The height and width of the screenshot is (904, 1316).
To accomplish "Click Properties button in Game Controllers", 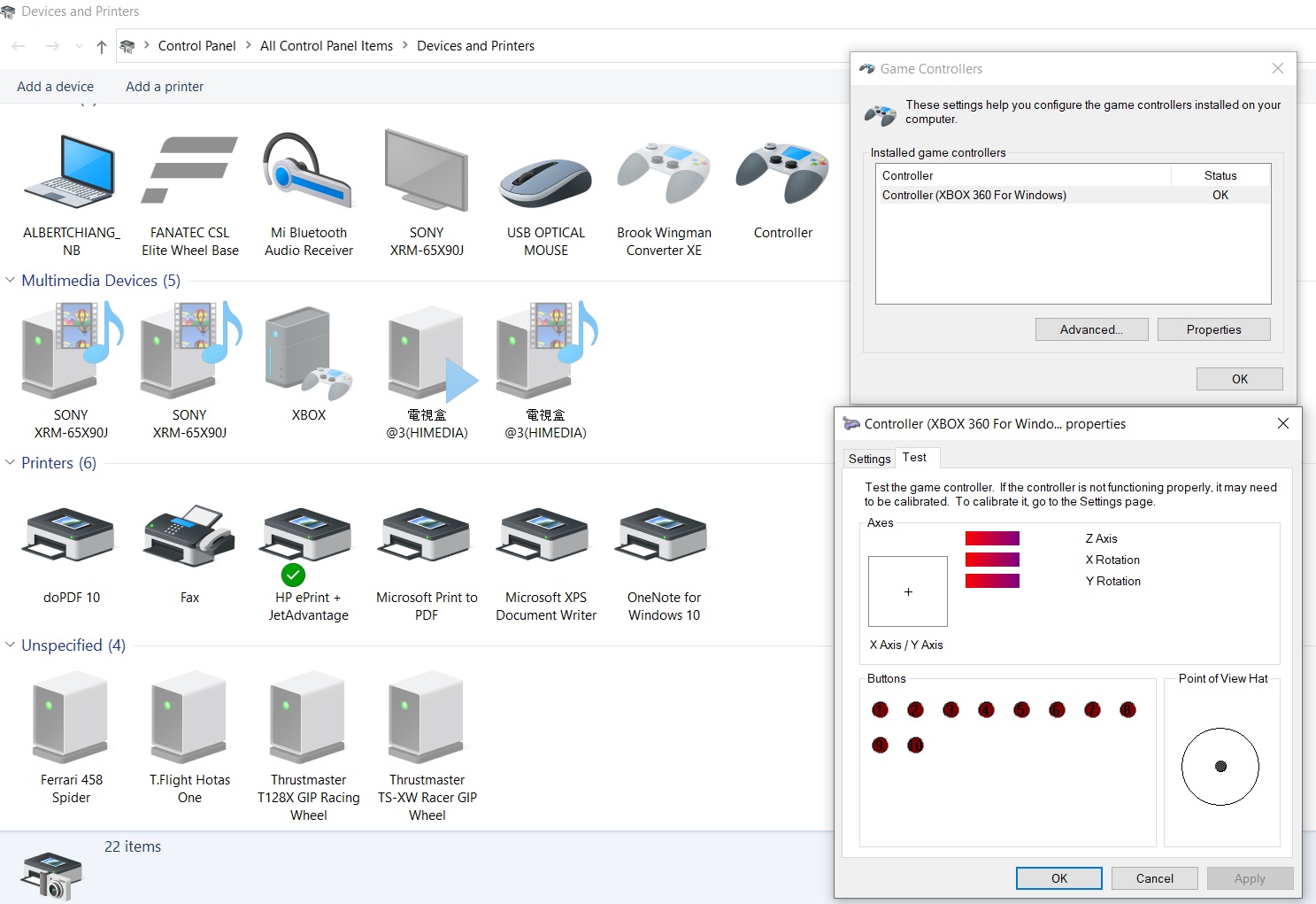I will tap(1213, 329).
